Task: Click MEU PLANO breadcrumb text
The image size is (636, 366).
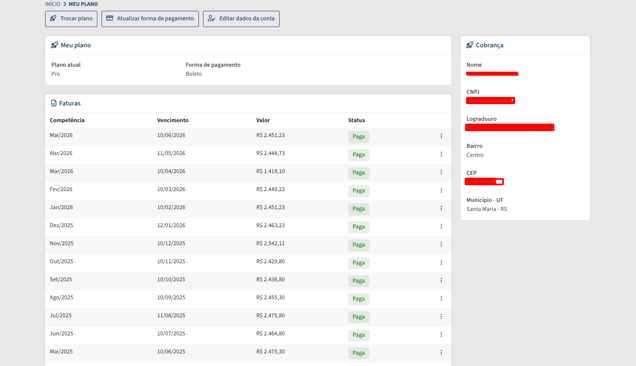Action: [83, 4]
